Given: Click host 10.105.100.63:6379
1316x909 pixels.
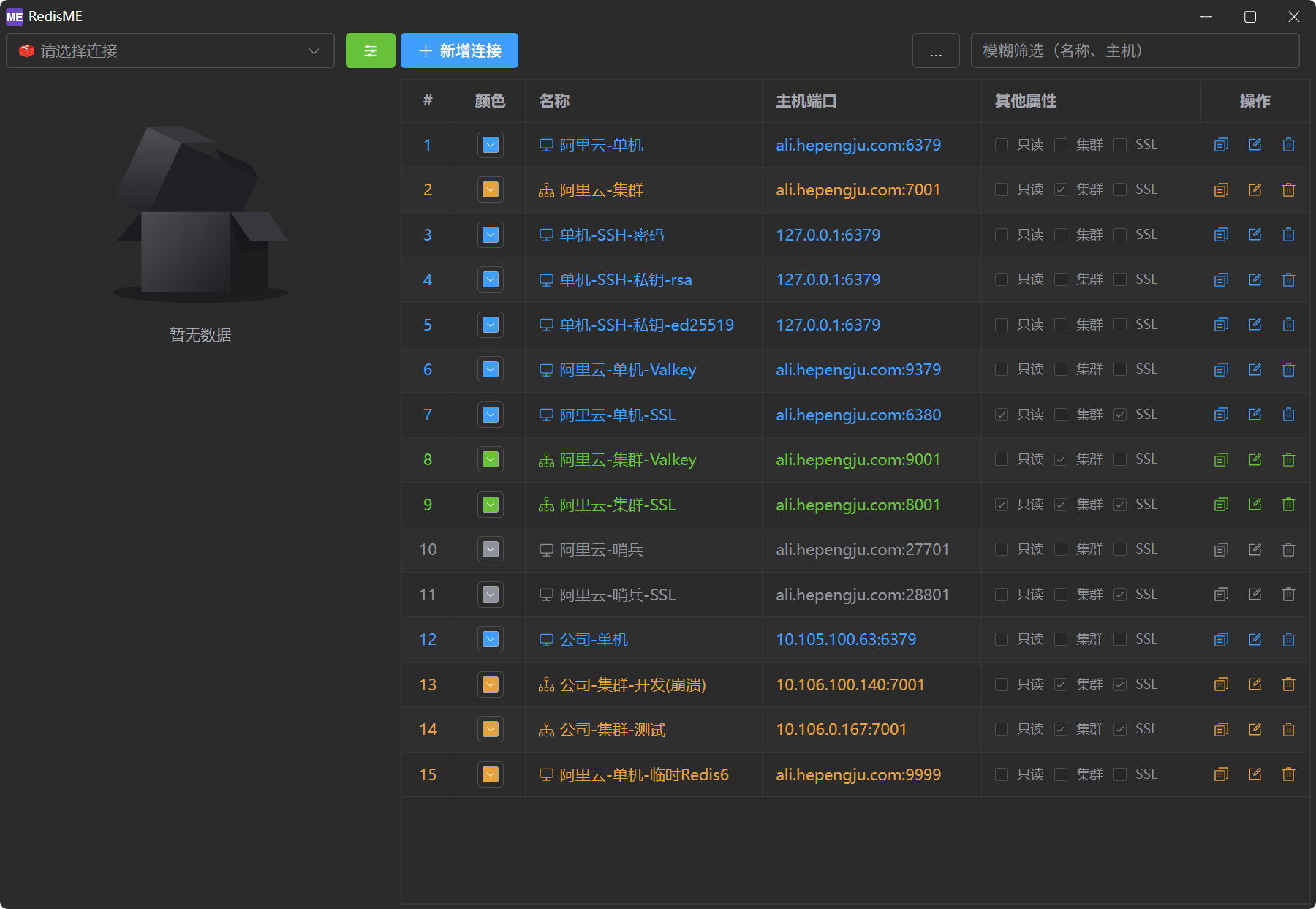Looking at the screenshot, I should coord(846,640).
